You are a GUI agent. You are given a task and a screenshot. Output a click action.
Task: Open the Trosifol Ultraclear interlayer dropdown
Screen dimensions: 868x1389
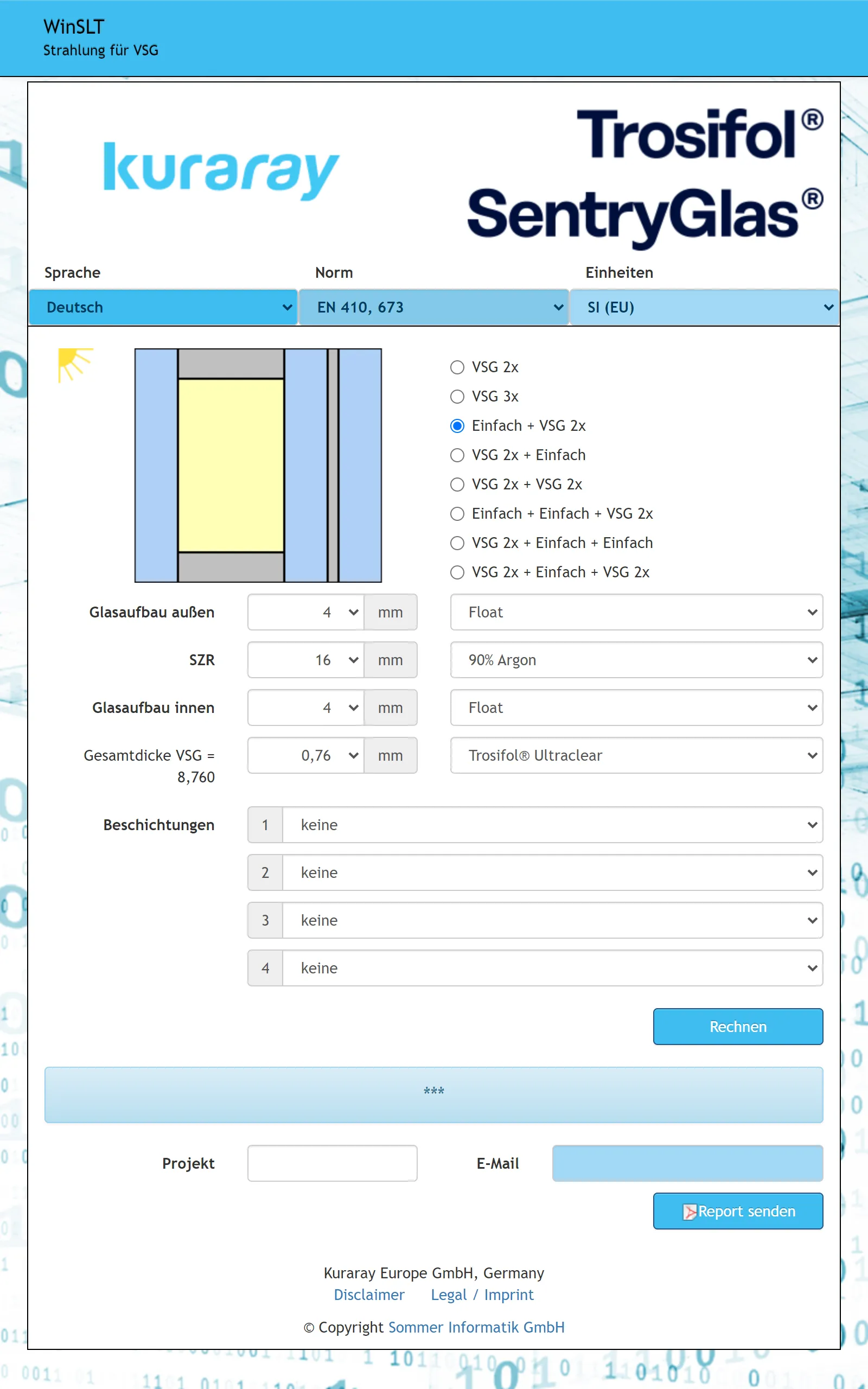(637, 755)
